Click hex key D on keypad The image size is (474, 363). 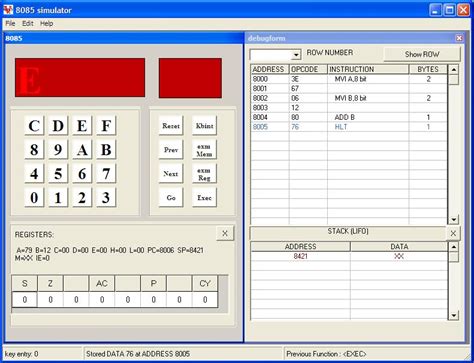58,126
